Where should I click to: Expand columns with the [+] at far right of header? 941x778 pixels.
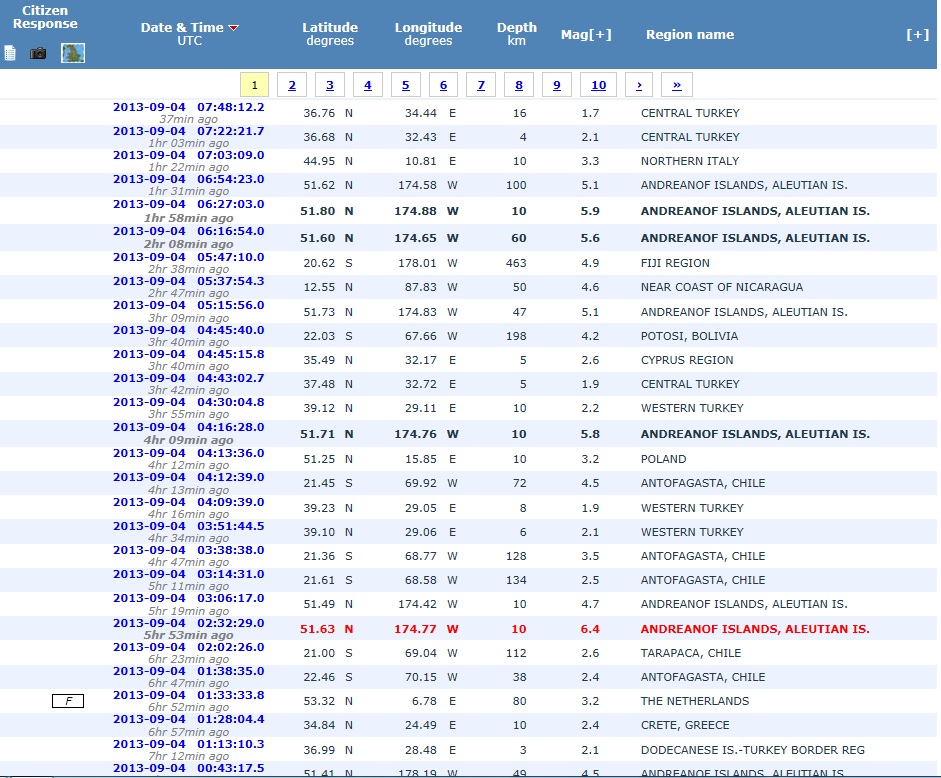(x=917, y=34)
